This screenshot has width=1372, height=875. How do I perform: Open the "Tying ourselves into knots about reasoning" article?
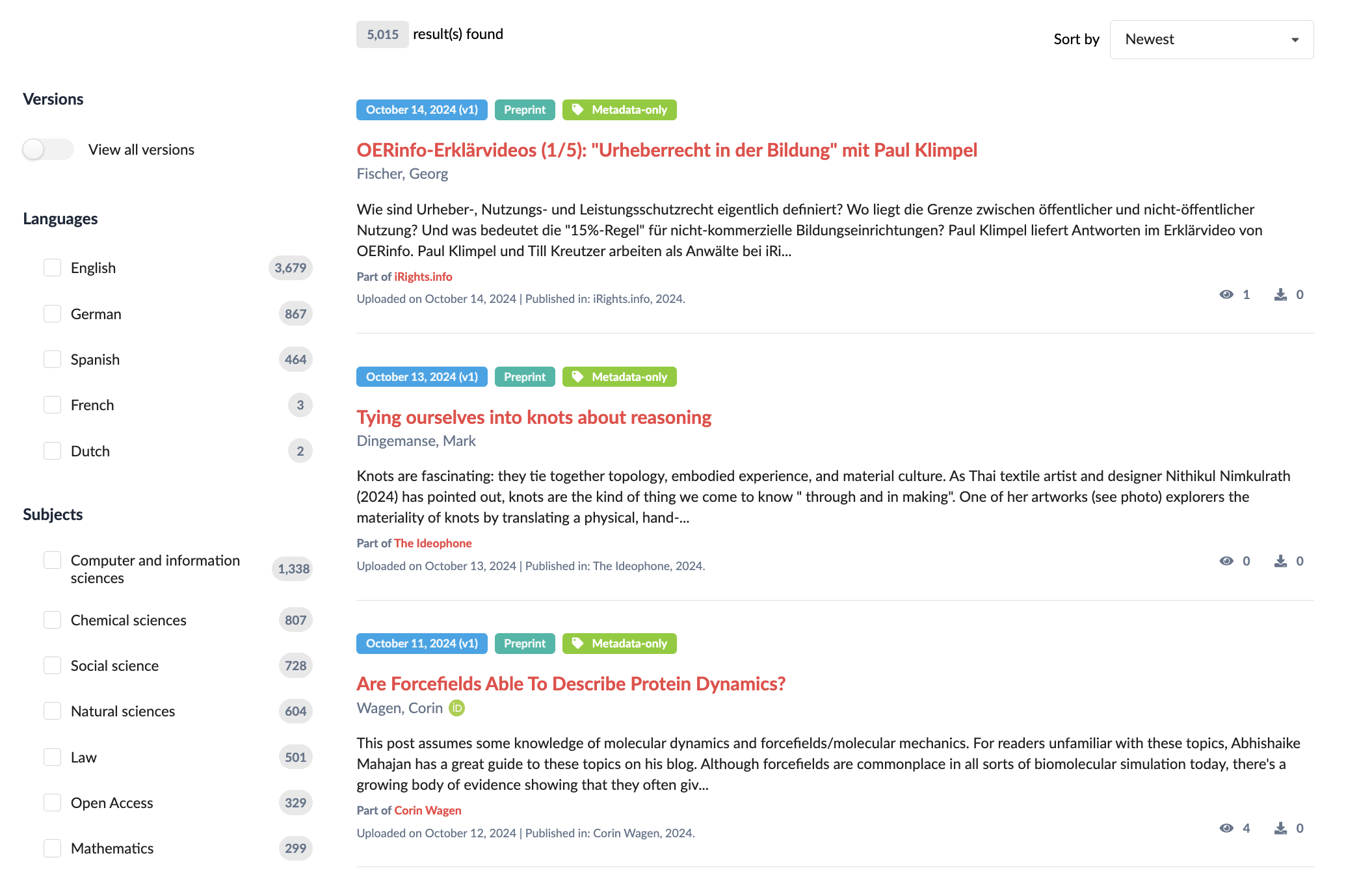pos(534,417)
